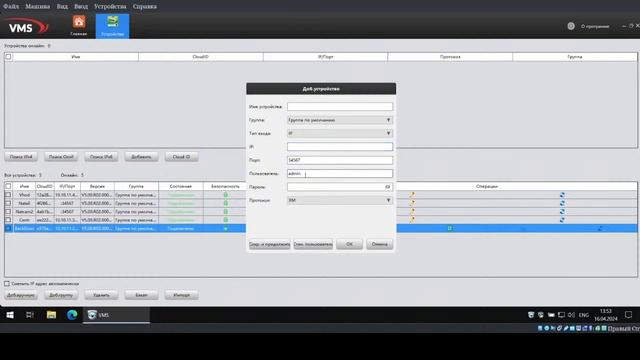Launch Microsoft Edge from taskbar
The image size is (640, 360).
coord(72,315)
